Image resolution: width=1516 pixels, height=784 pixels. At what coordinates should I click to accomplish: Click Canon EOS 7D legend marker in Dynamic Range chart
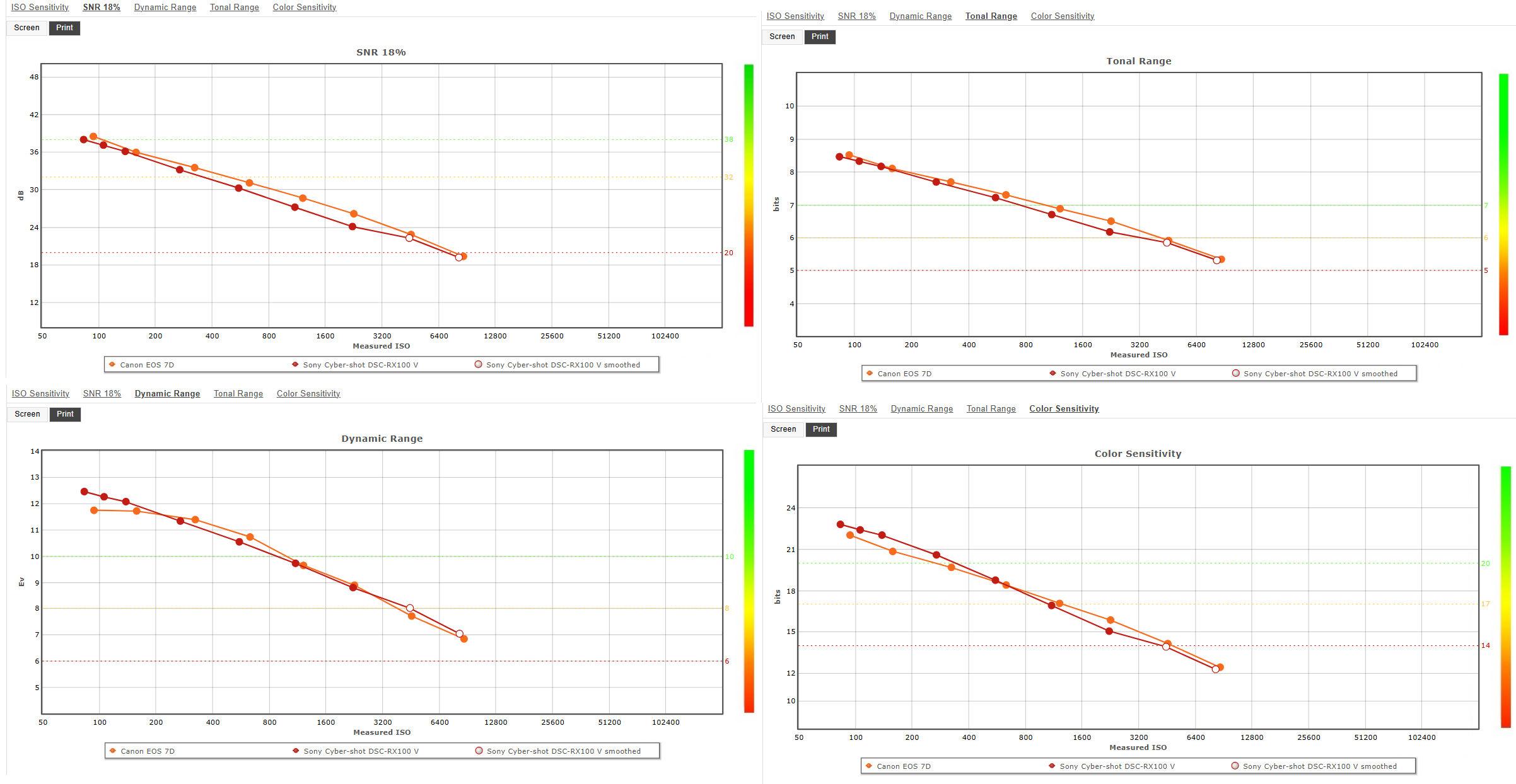click(113, 751)
